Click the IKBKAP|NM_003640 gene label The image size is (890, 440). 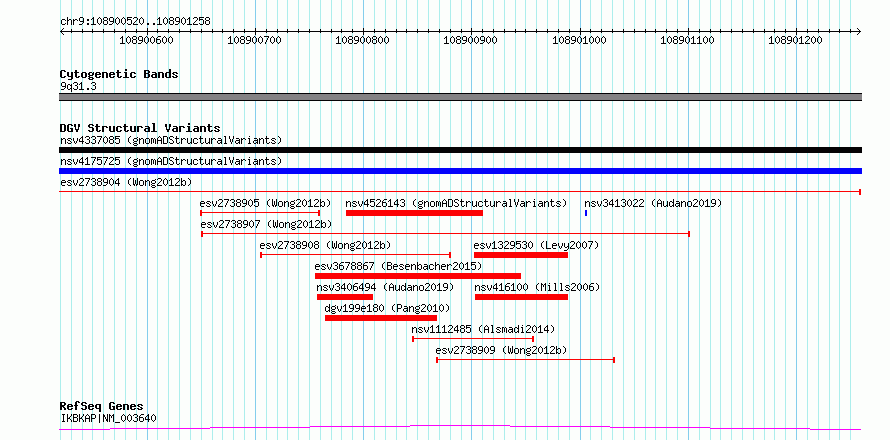(x=108, y=419)
